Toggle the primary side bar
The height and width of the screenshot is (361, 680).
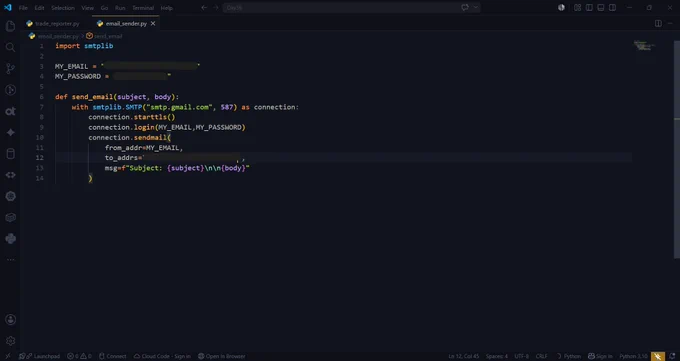click(589, 7)
